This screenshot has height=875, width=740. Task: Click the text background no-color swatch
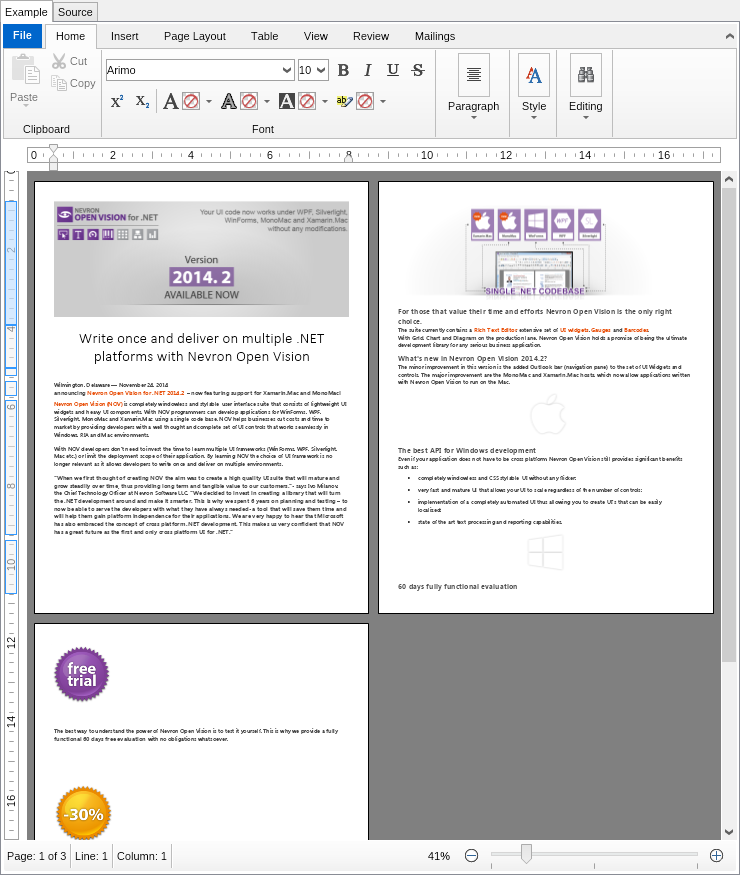307,102
